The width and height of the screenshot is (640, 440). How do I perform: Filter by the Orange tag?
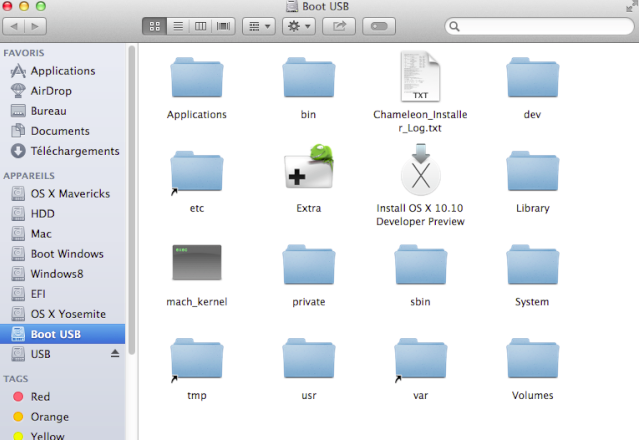pos(62,417)
